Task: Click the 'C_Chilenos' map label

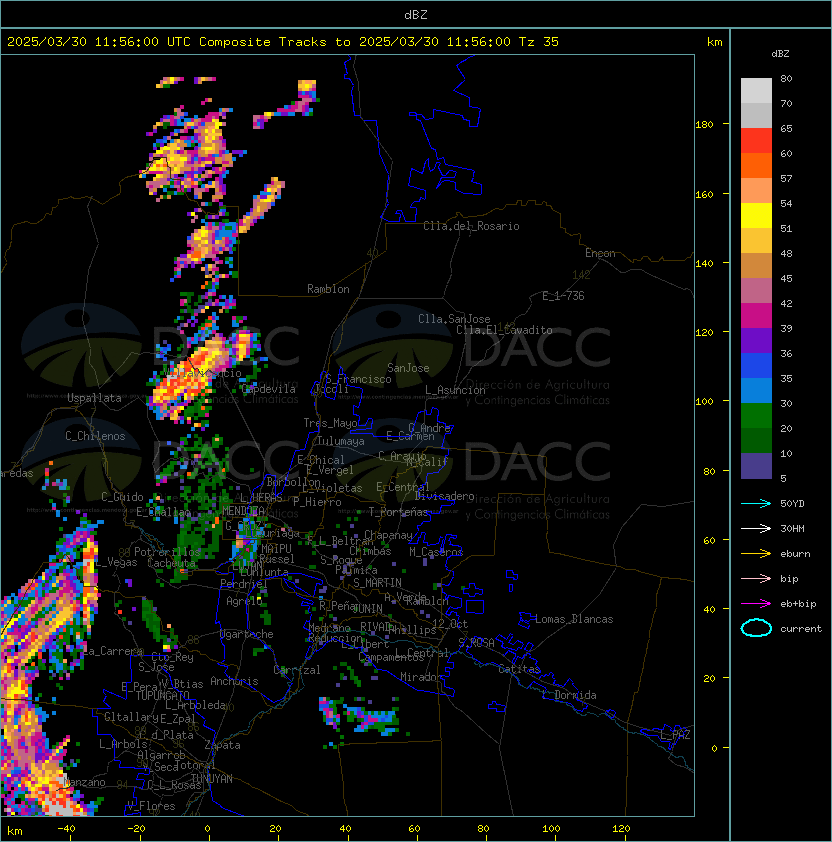Action: coord(95,436)
